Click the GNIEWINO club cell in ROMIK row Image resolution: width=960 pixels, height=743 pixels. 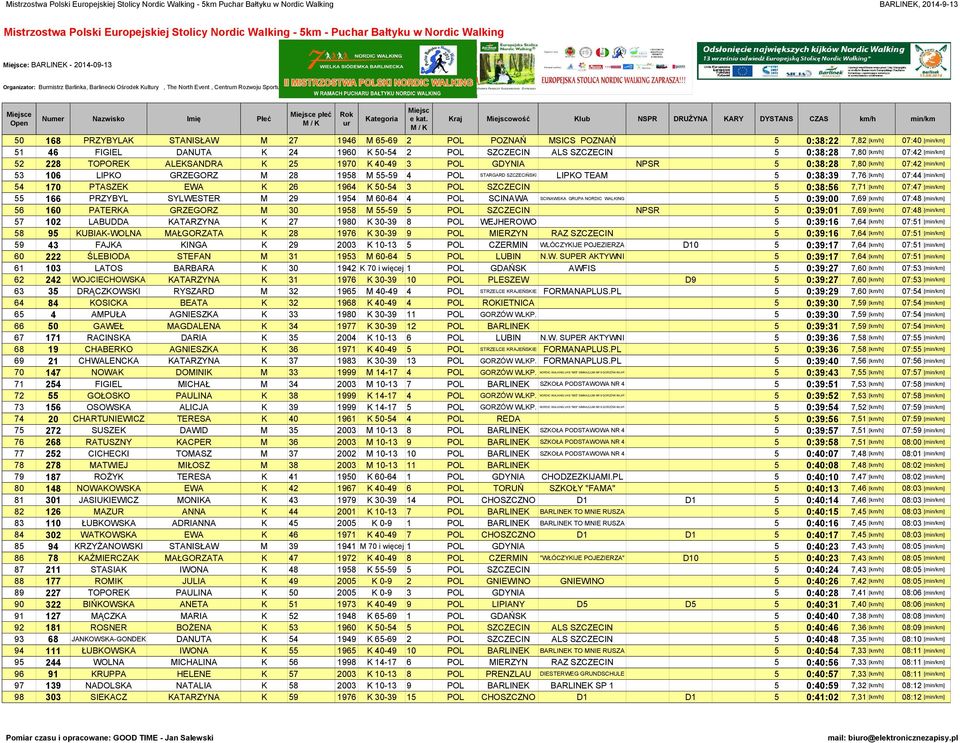coord(582,583)
